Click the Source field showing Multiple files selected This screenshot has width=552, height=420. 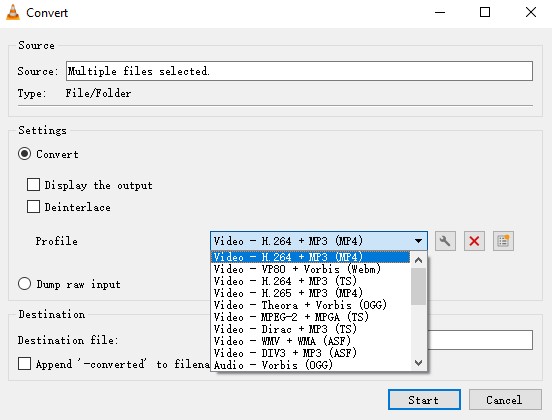click(x=299, y=71)
